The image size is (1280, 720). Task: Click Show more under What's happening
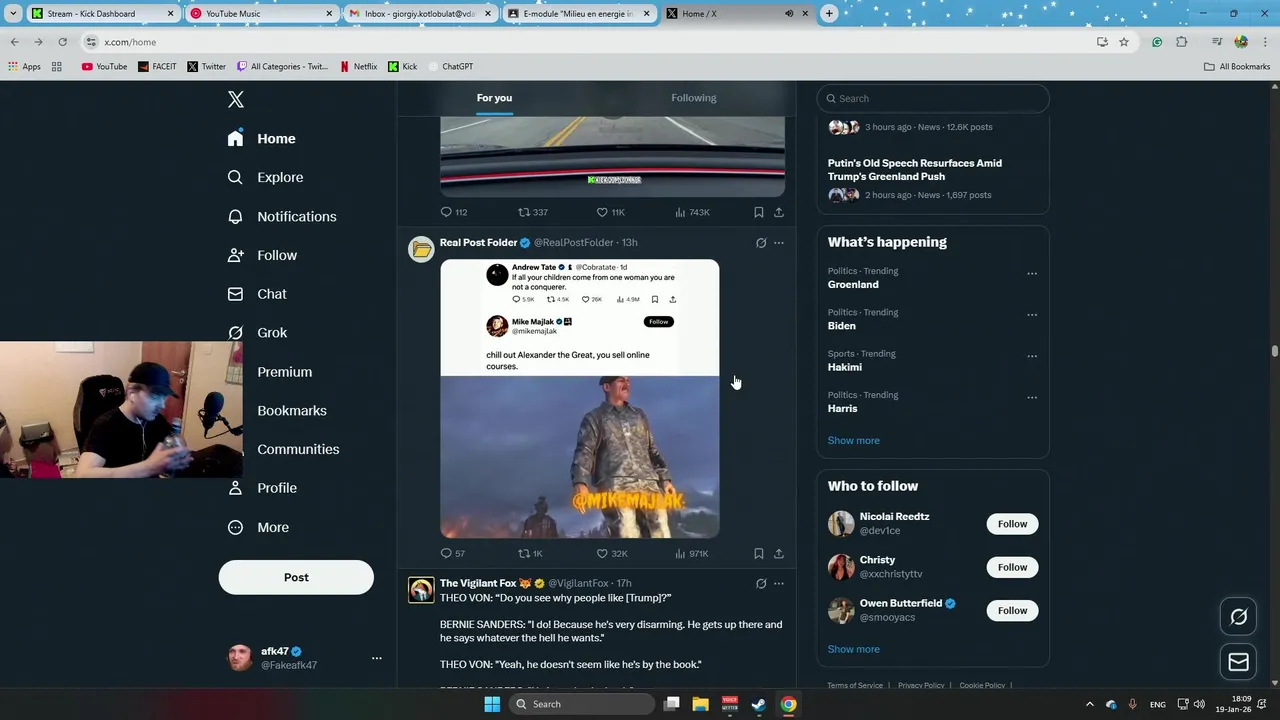click(853, 440)
